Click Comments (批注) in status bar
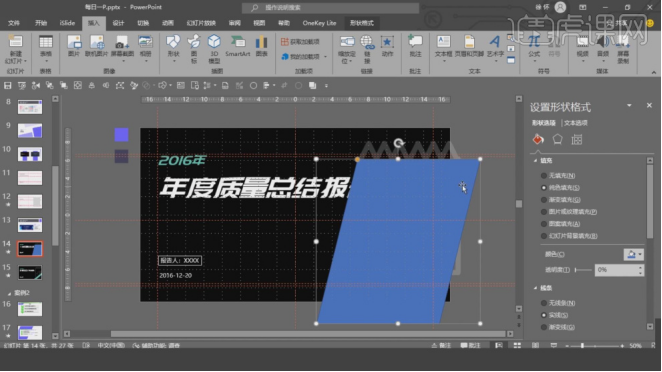 tap(471, 345)
